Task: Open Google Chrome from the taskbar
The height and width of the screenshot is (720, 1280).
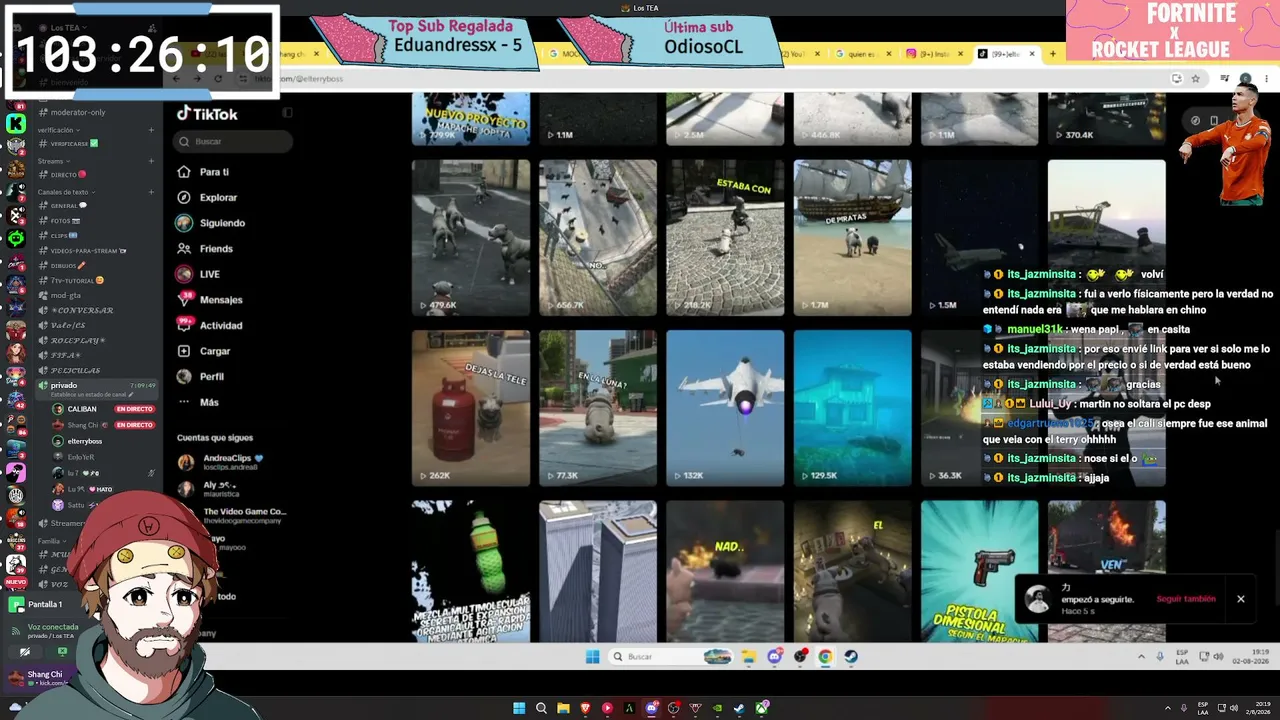Action: click(x=825, y=657)
